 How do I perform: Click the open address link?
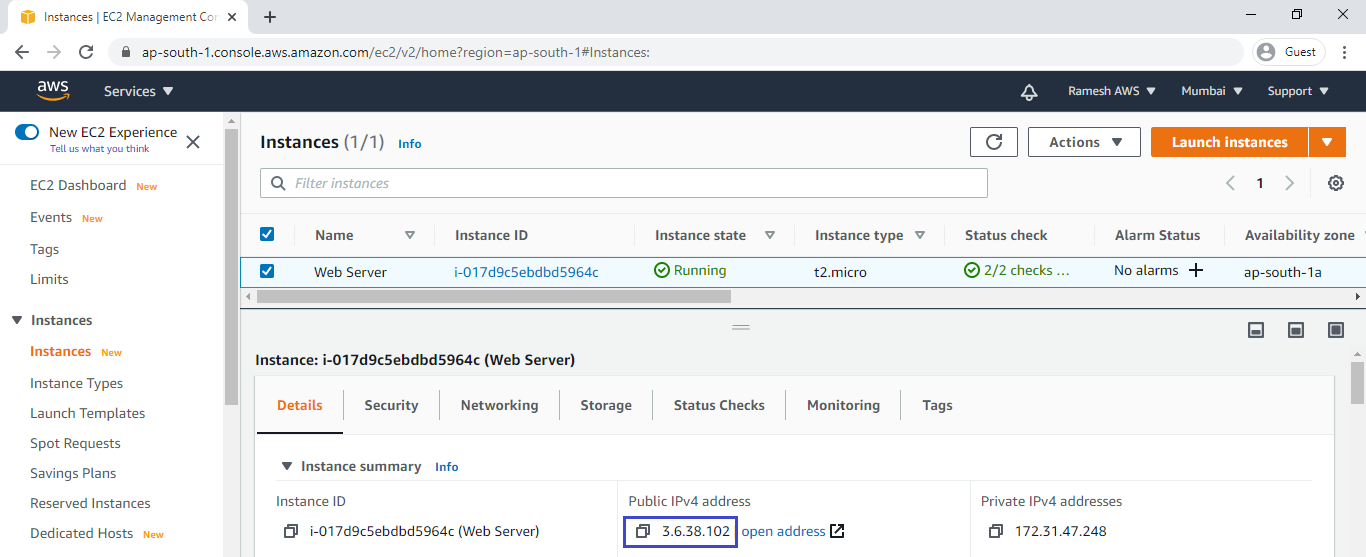[x=783, y=531]
